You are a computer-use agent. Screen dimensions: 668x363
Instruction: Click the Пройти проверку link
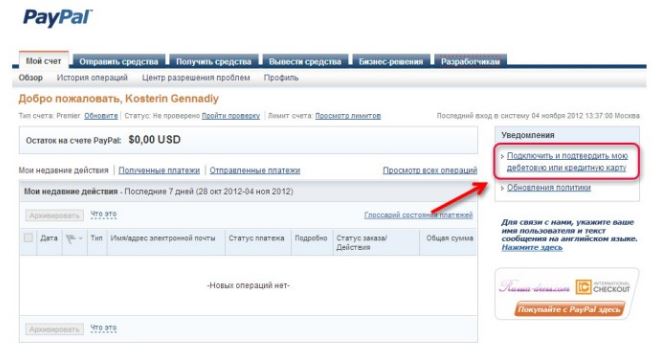(x=230, y=116)
